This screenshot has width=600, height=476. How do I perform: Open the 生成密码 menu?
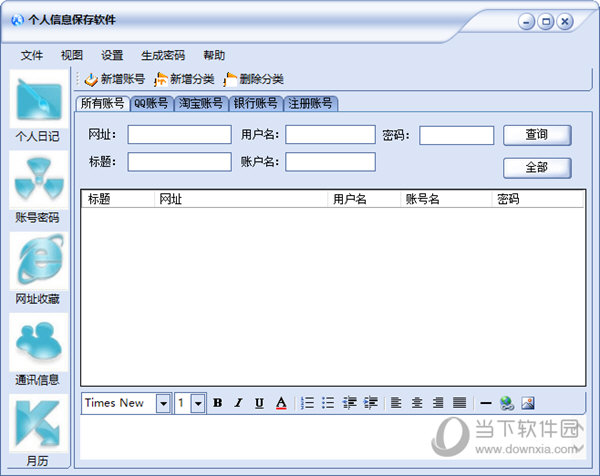163,55
